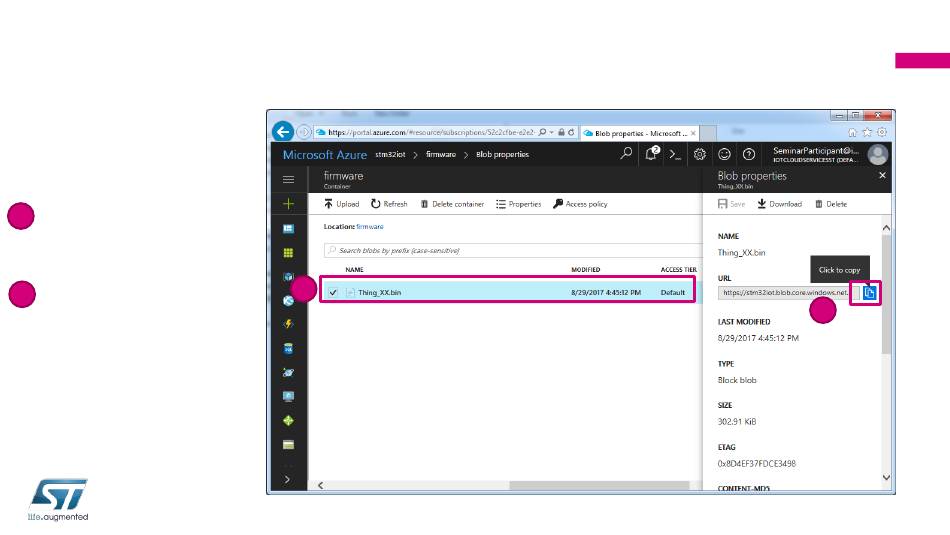Open the browser favorites star icon
Viewport: 950px width, 535px height.
[867, 132]
